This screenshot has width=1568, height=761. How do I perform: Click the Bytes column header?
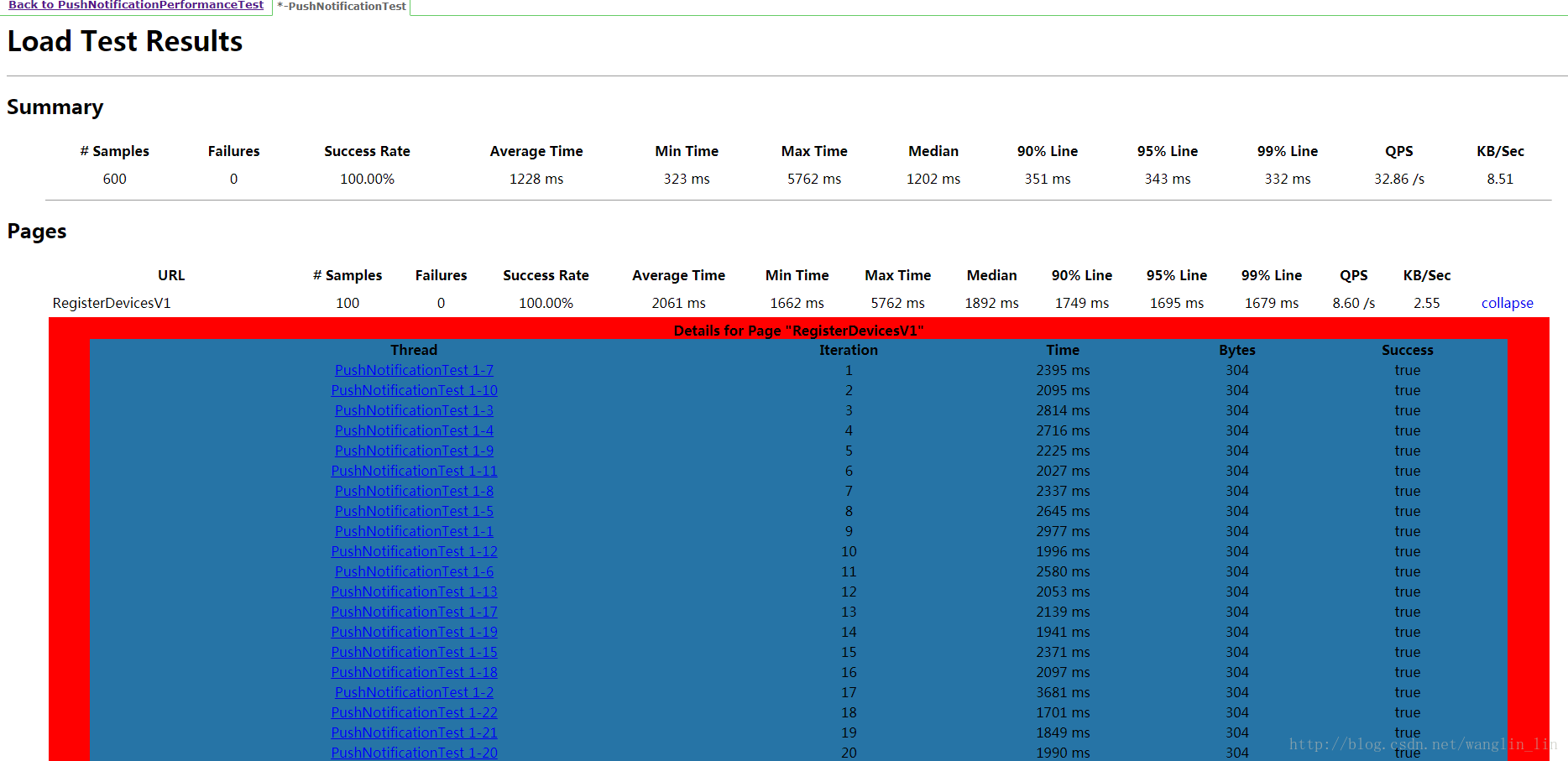pyautogui.click(x=1237, y=350)
